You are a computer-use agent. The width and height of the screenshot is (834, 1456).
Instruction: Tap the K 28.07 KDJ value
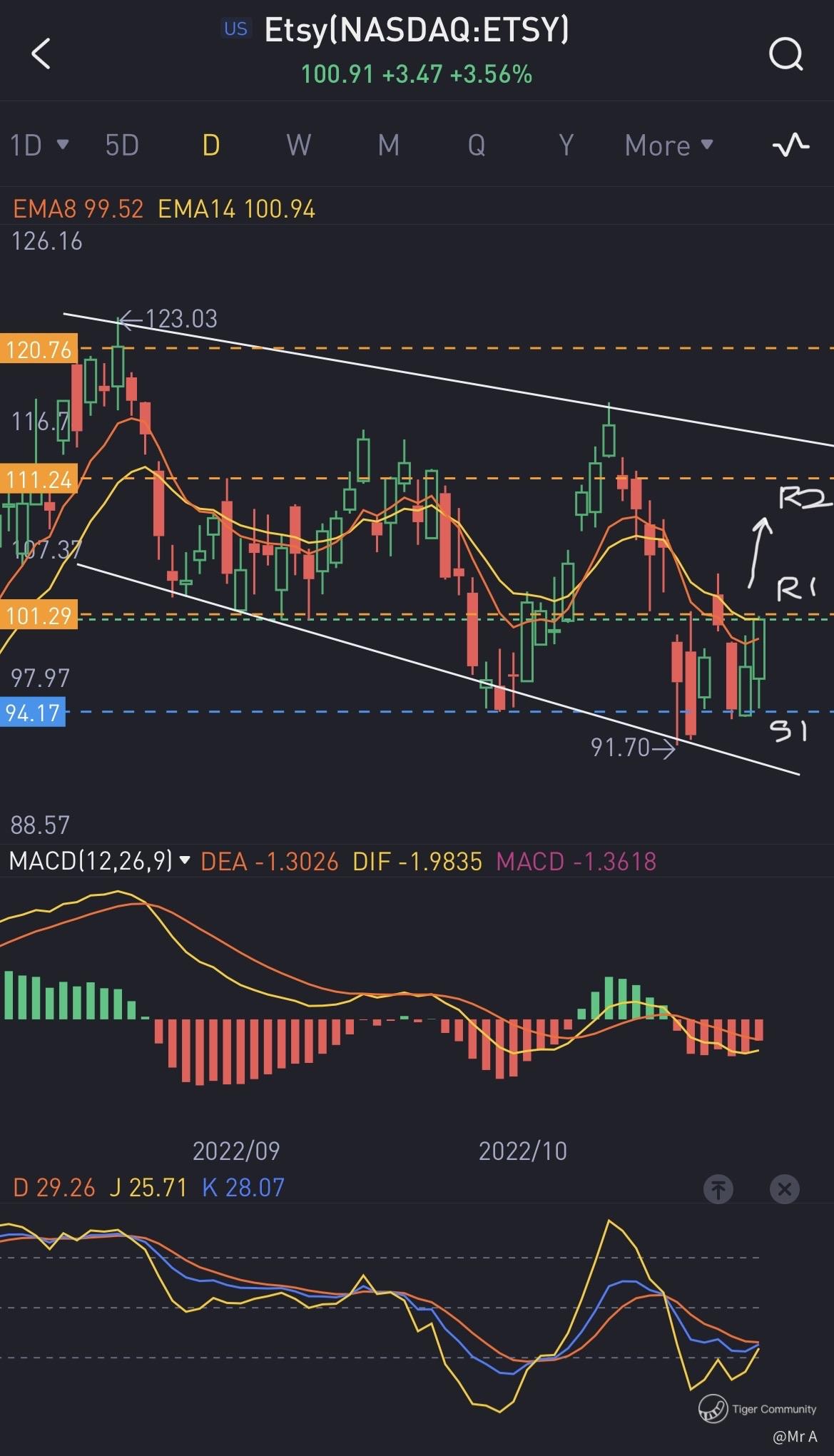243,1188
